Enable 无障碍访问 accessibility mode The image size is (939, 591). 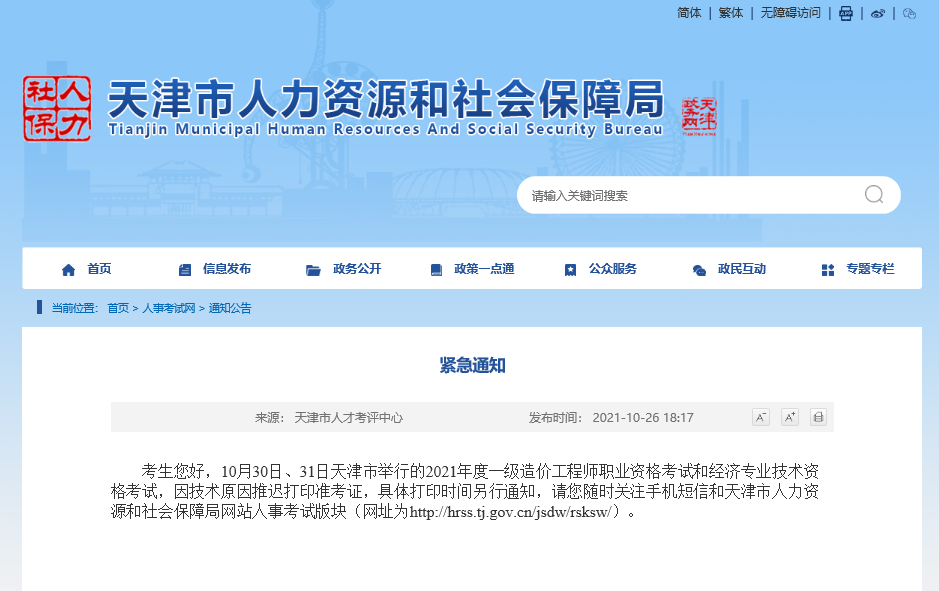pyautogui.click(x=790, y=13)
